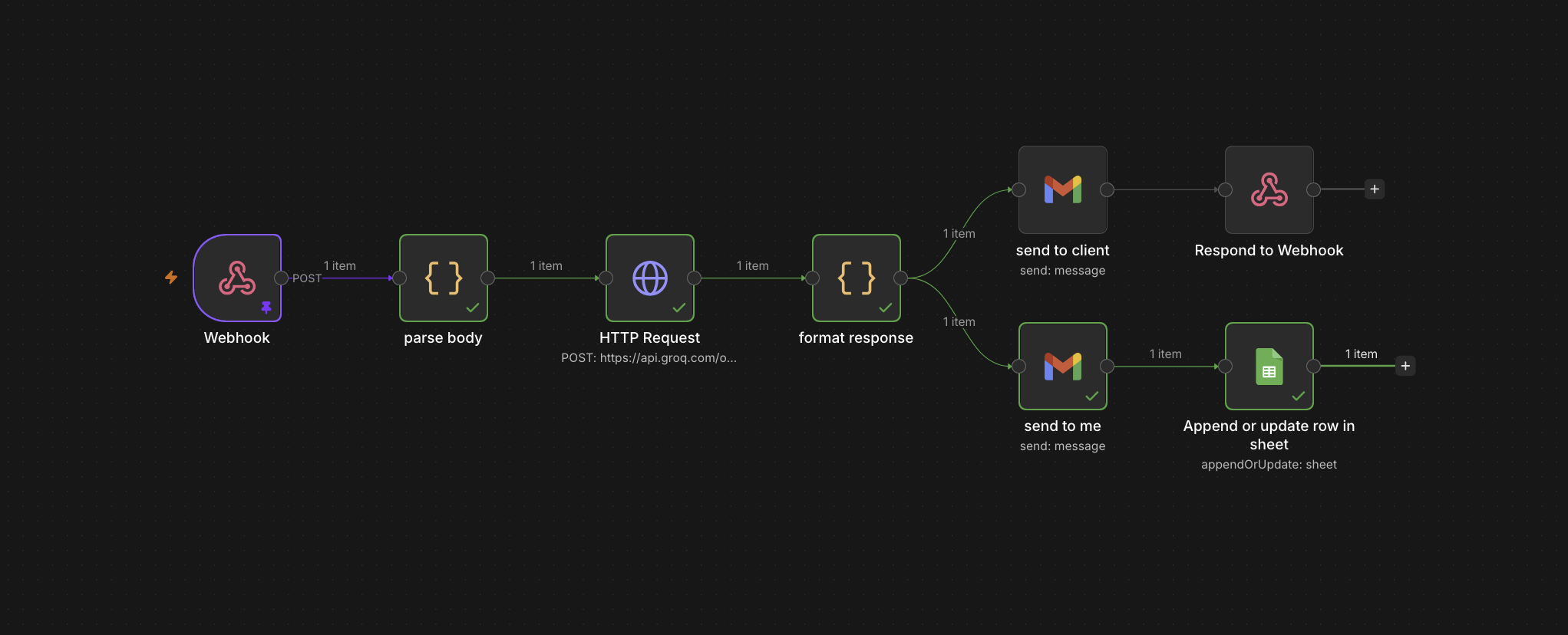Select the format response code node

(857, 278)
